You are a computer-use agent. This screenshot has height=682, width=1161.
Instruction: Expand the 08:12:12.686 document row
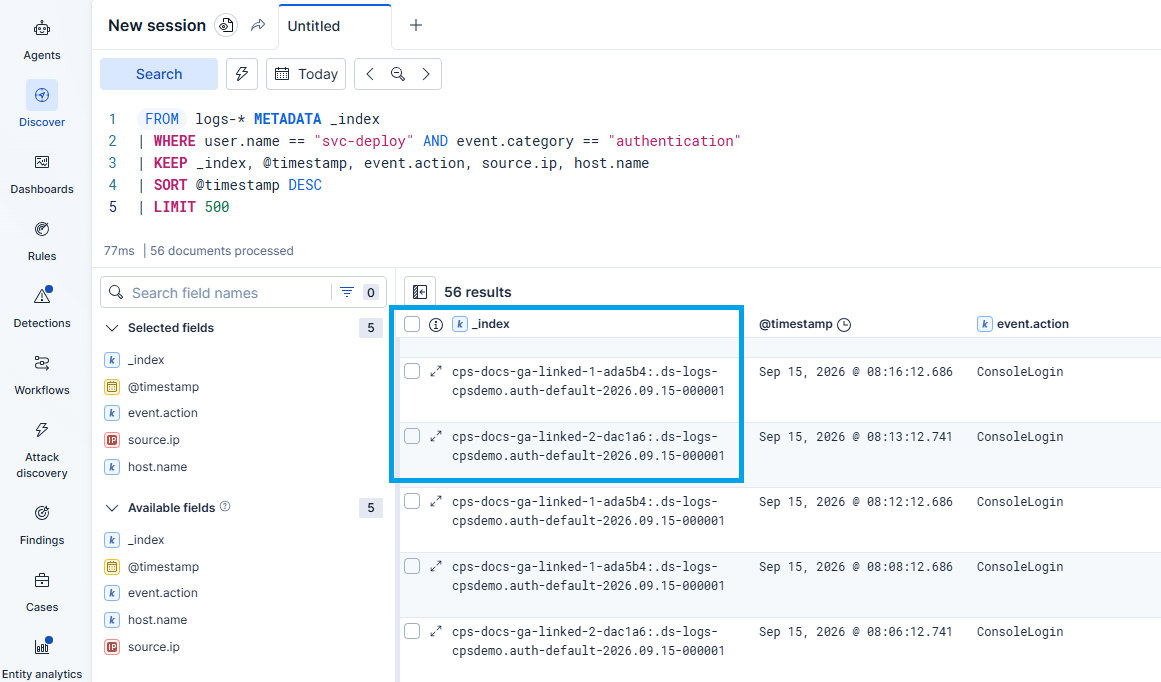[436, 501]
